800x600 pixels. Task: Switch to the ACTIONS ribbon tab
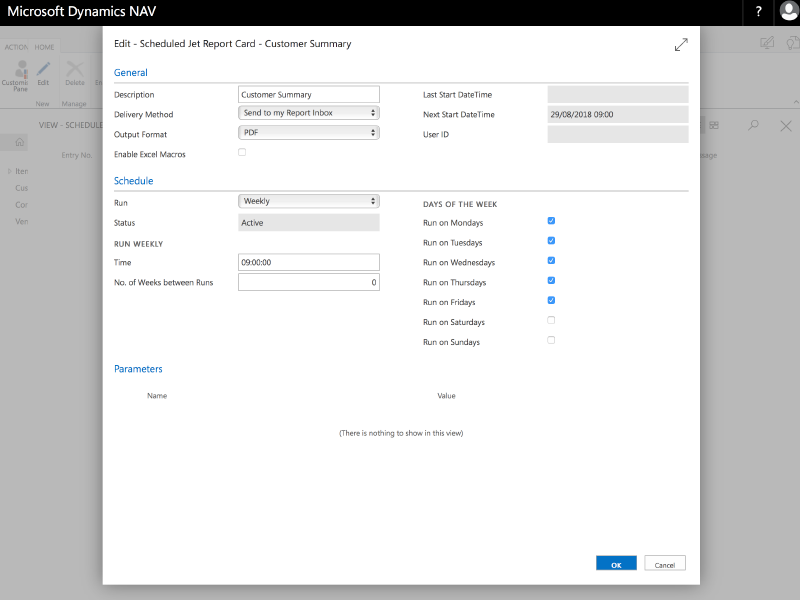coord(16,47)
